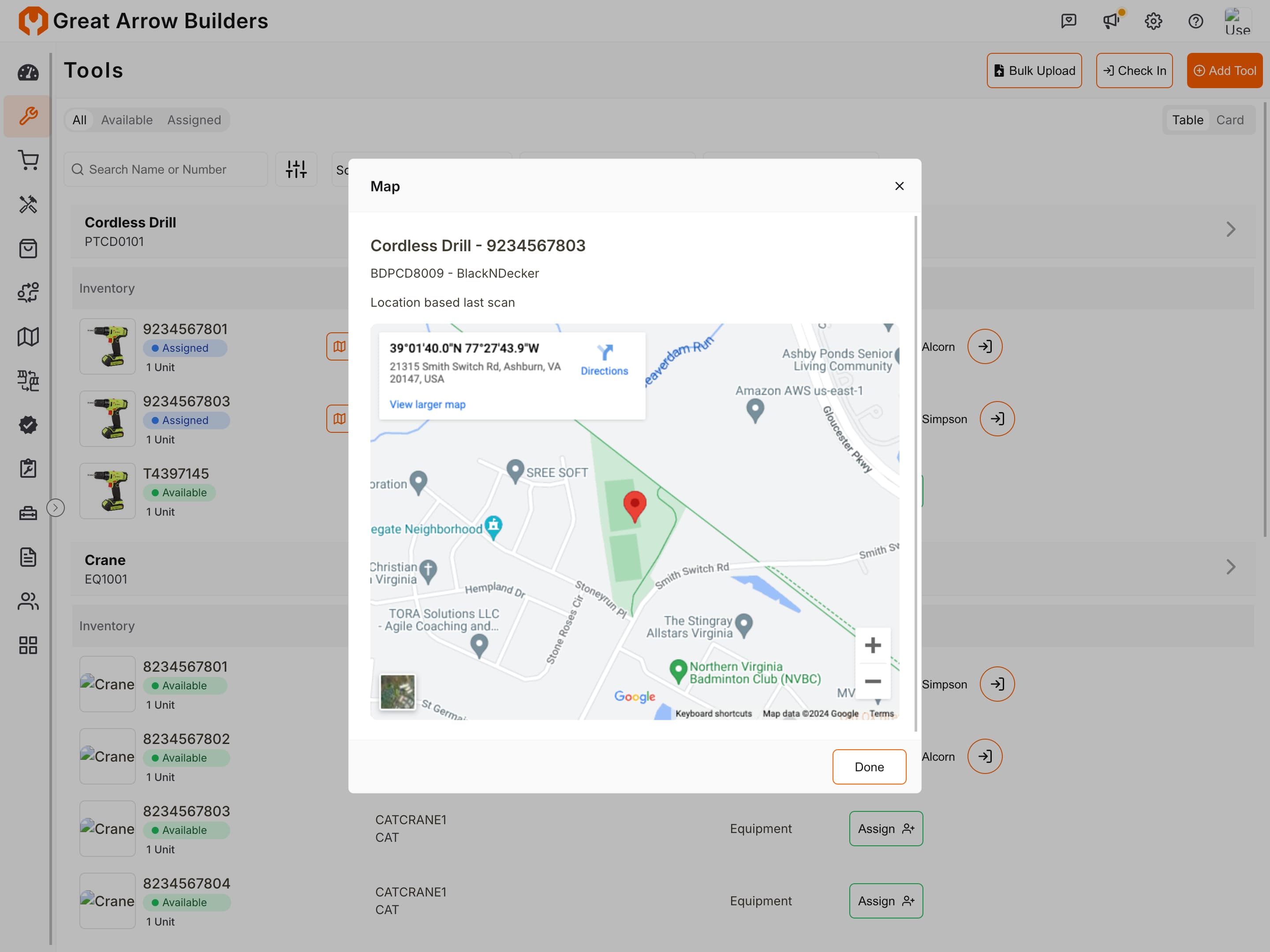Click the Done button
1270x952 pixels.
pyautogui.click(x=869, y=766)
